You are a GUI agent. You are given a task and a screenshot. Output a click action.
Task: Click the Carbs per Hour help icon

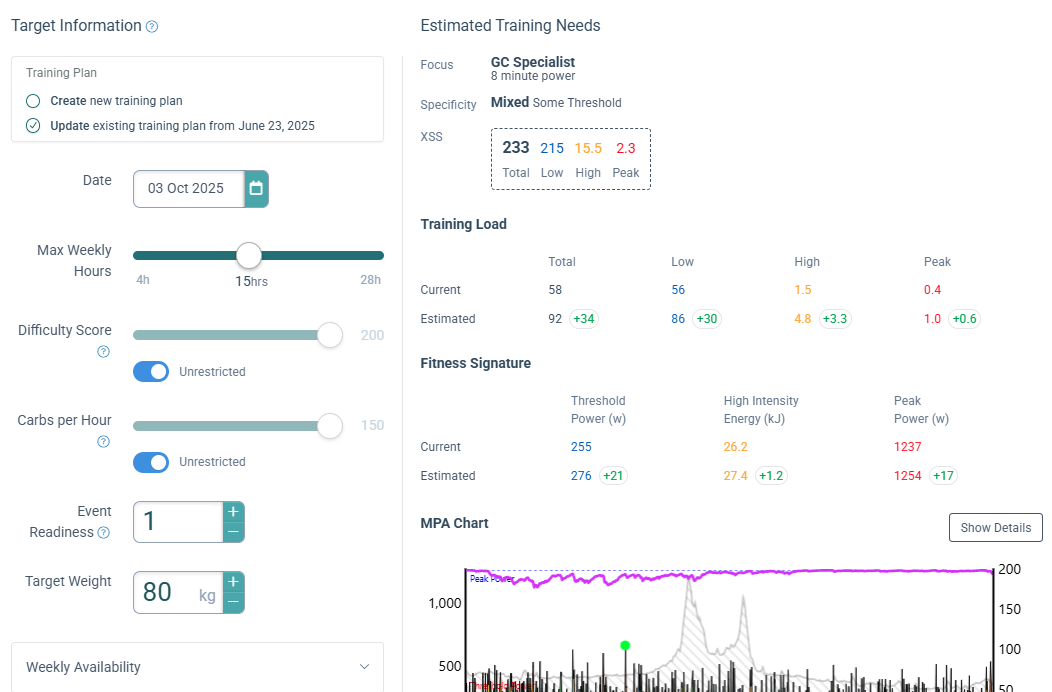pos(103,442)
